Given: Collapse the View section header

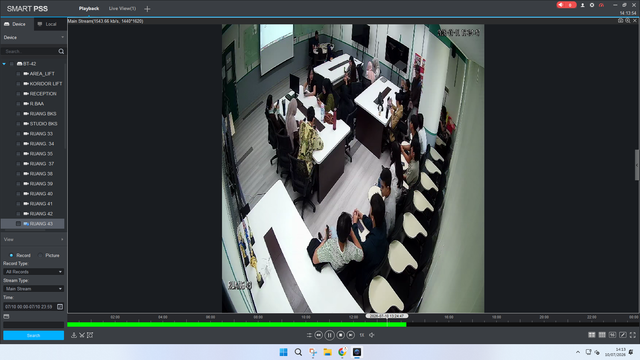Looking at the screenshot, I should pos(33,240).
